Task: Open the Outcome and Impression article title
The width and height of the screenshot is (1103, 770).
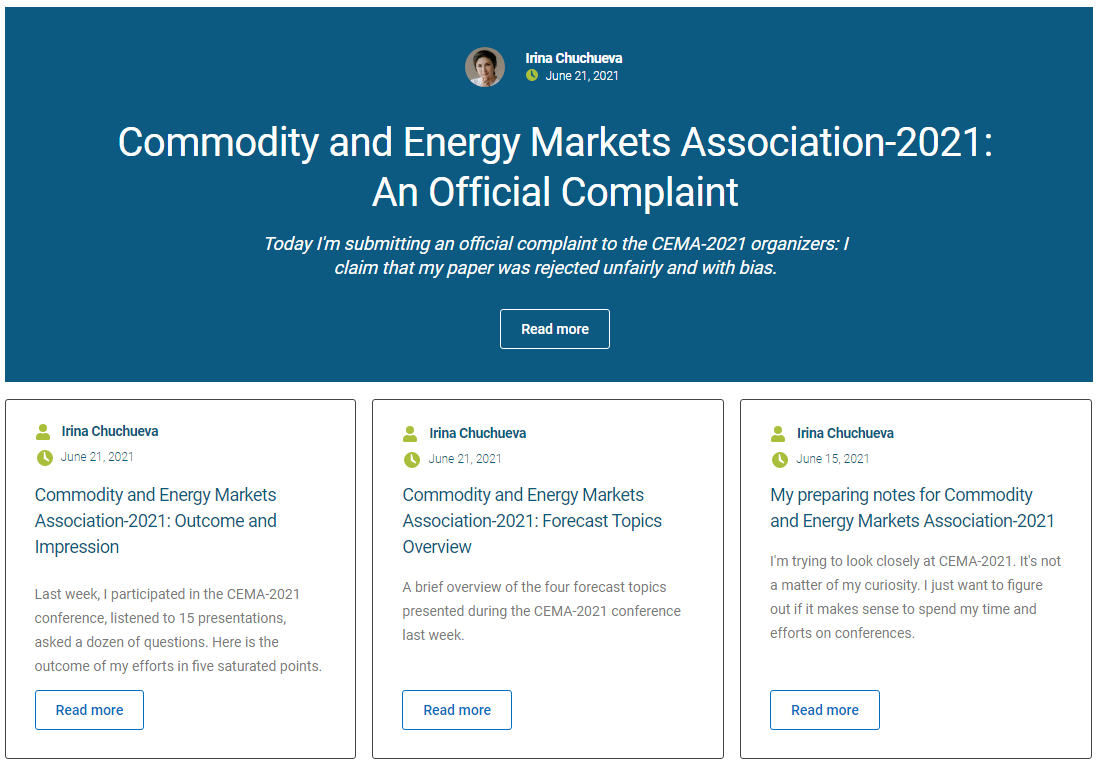Action: click(155, 521)
